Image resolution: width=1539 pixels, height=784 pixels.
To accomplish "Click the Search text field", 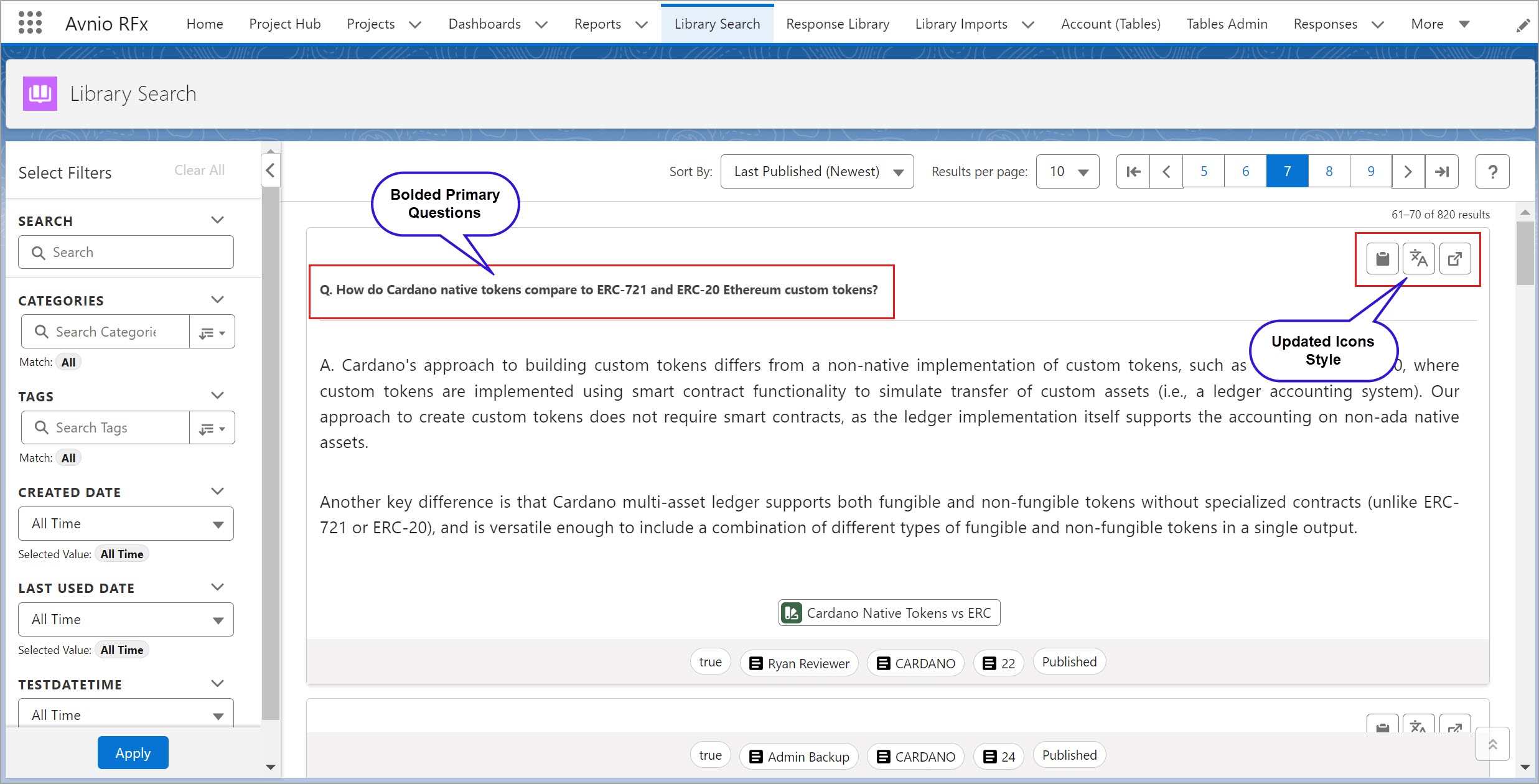I will tap(126, 253).
